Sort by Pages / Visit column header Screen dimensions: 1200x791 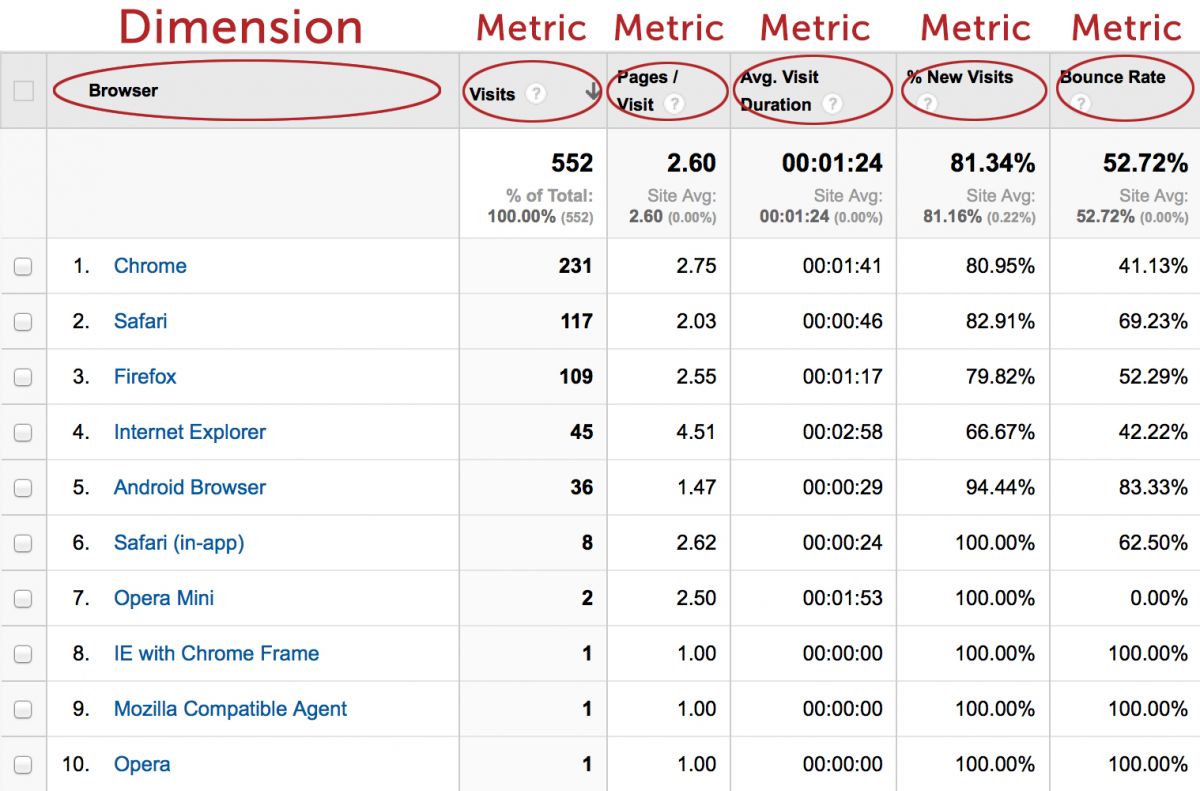(648, 90)
